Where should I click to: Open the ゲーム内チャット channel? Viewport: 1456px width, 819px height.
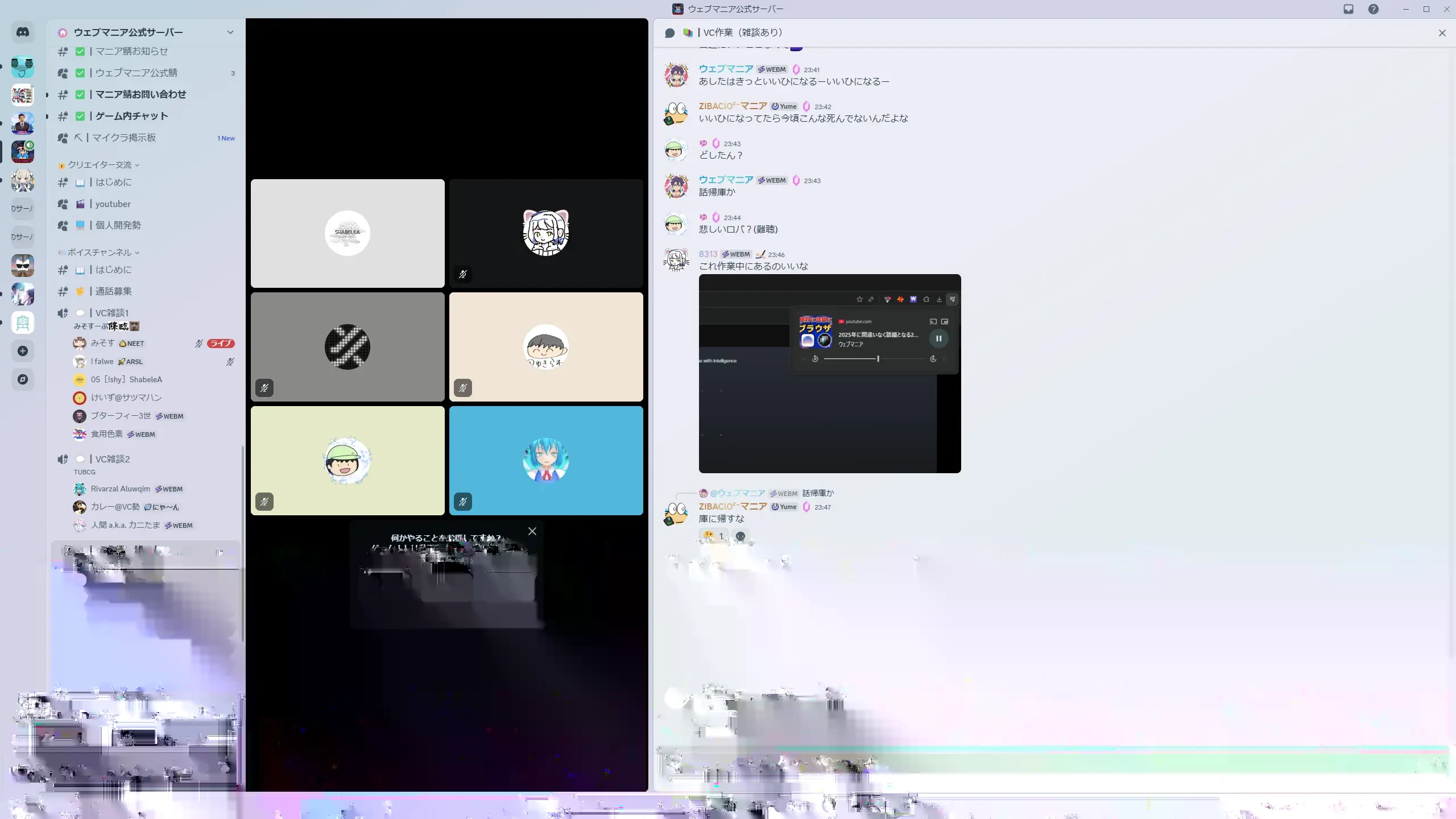tap(132, 116)
